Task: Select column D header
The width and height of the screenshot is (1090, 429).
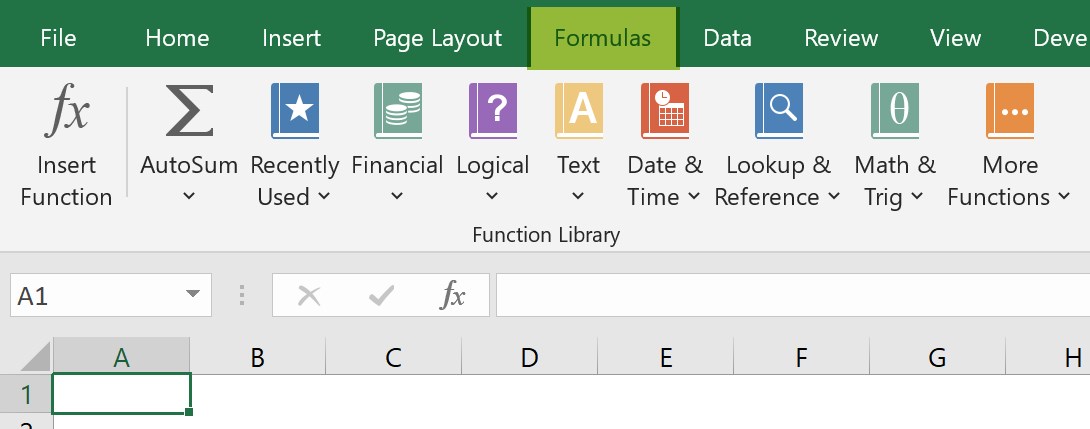Action: [530, 357]
